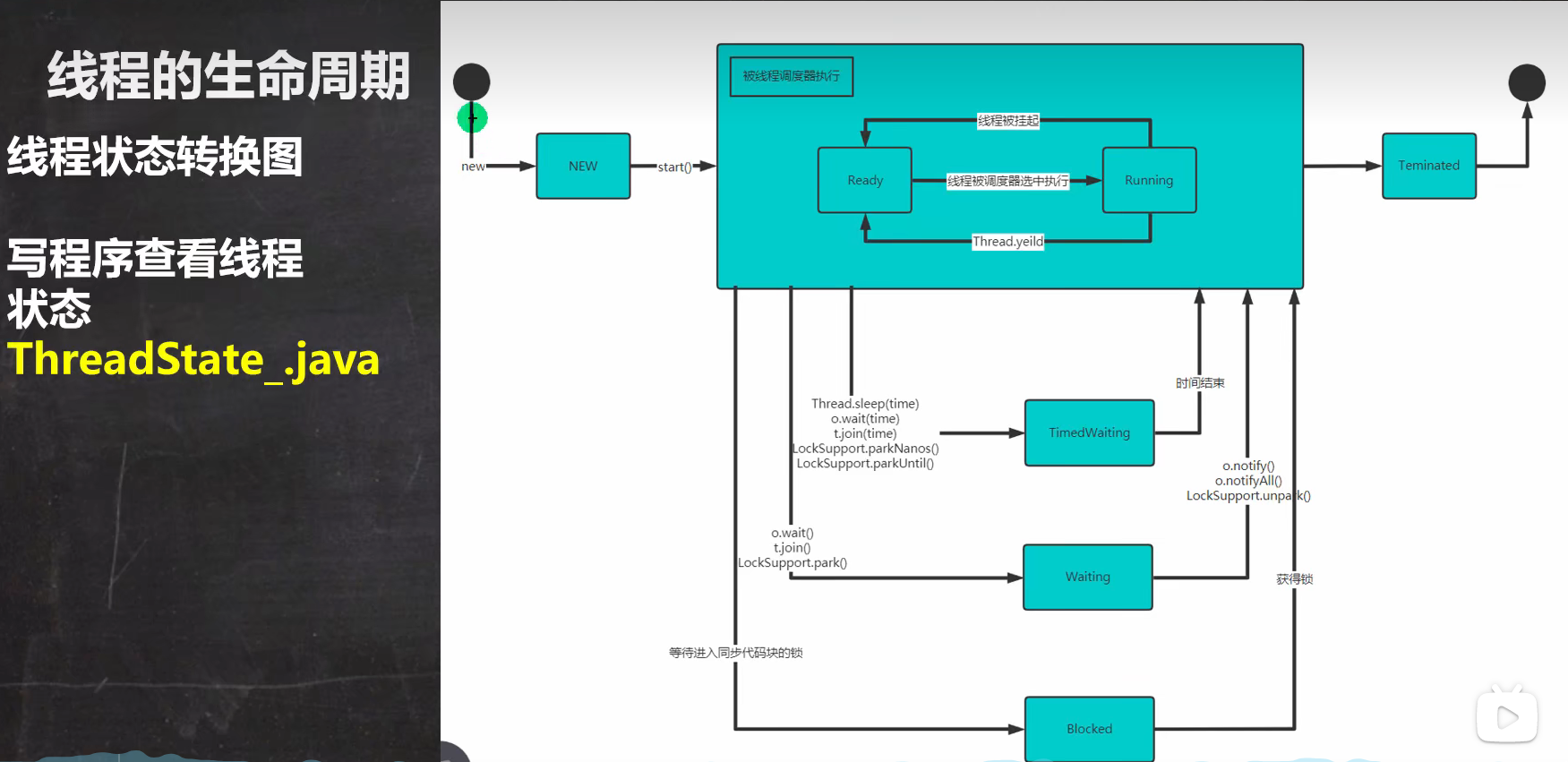Click the '获得锁' label

click(1295, 579)
